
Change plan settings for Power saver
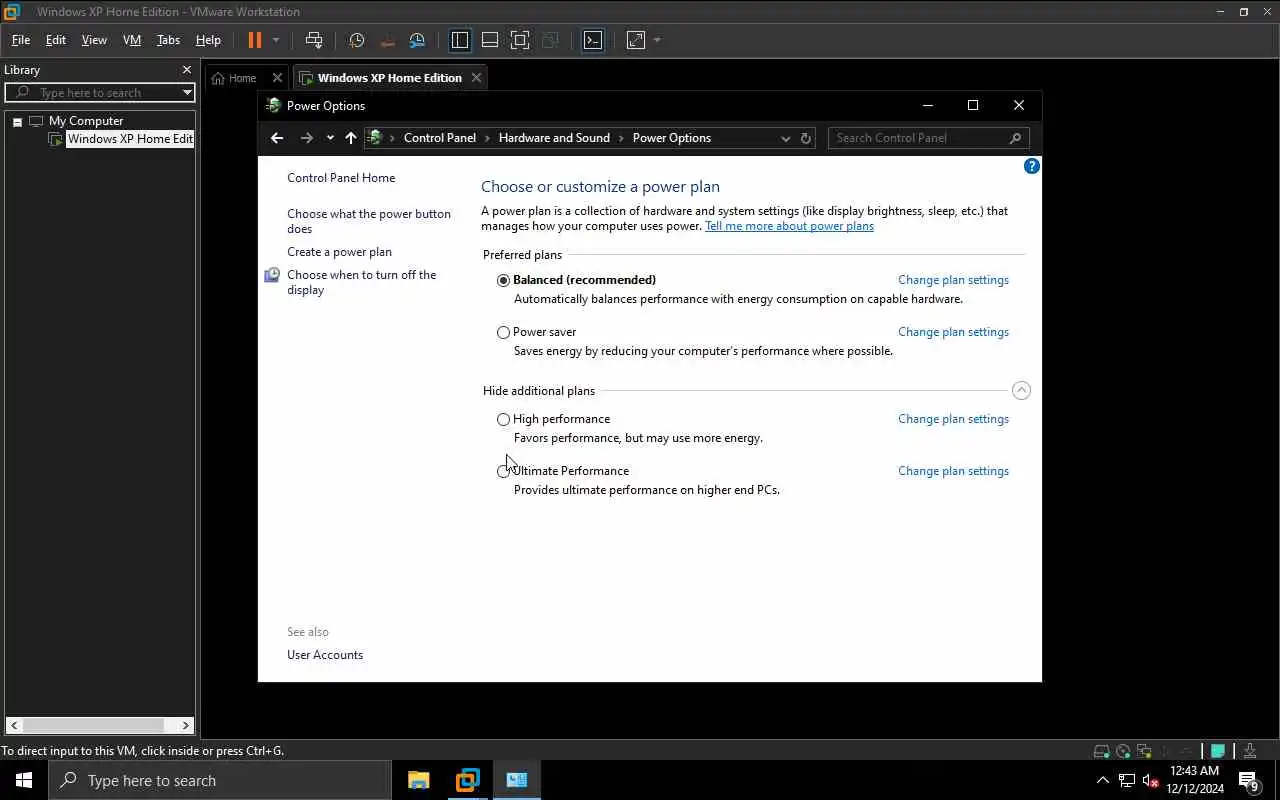pos(953,332)
